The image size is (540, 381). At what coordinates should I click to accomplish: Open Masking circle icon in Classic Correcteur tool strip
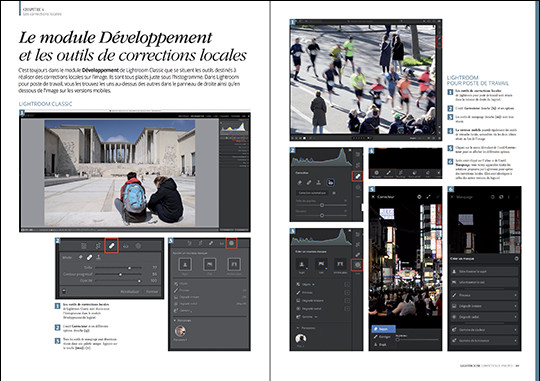[138, 246]
